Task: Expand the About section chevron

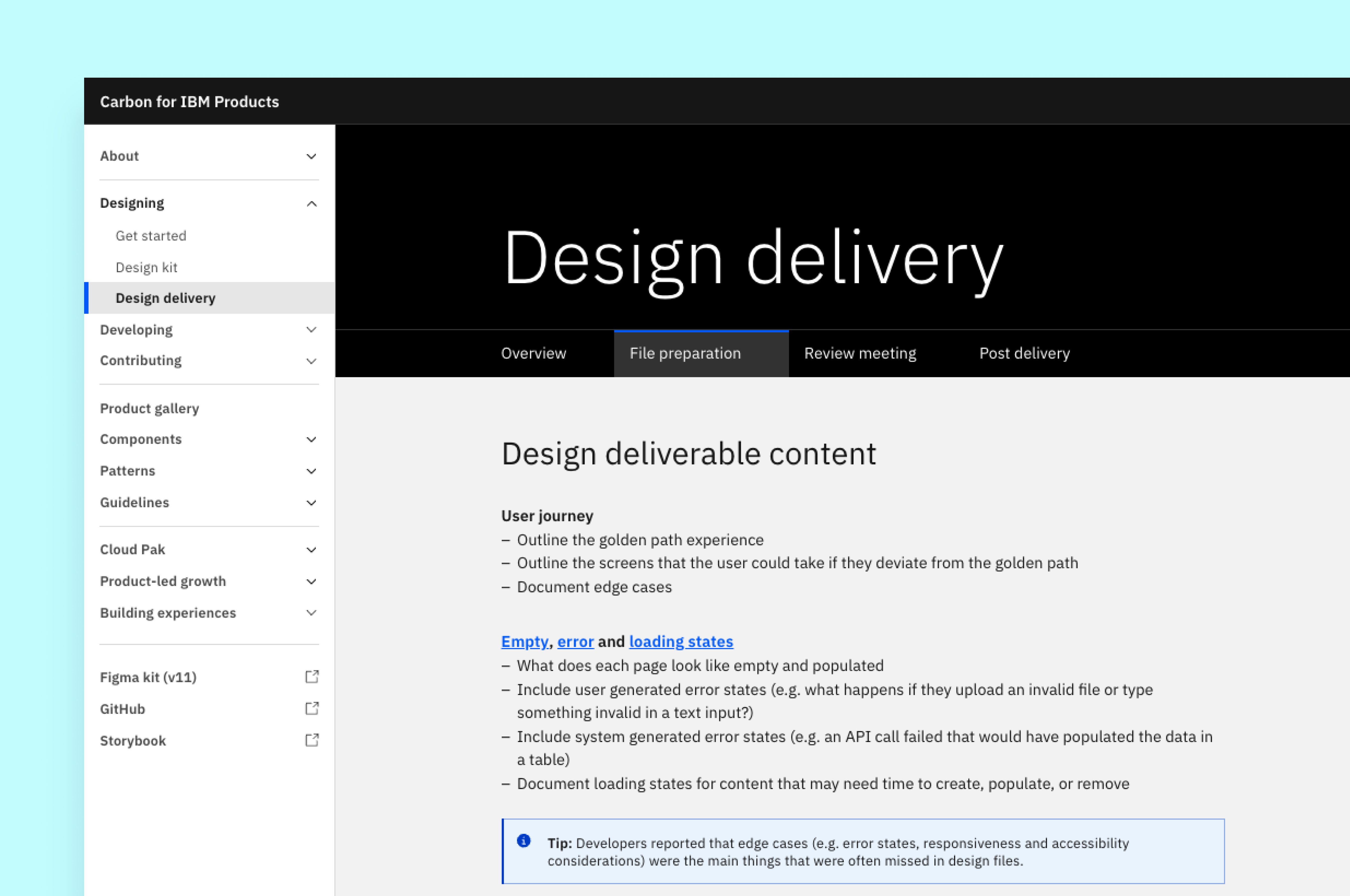Action: coord(311,156)
